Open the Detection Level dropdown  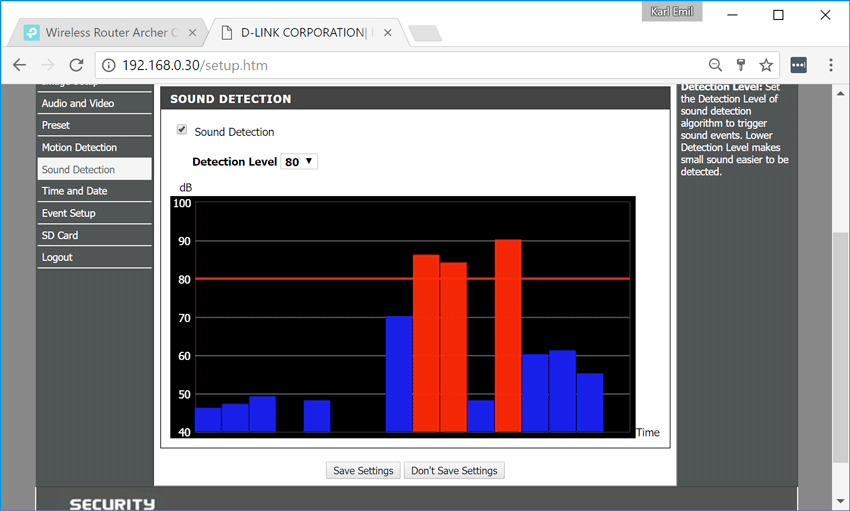pyautogui.click(x=299, y=161)
